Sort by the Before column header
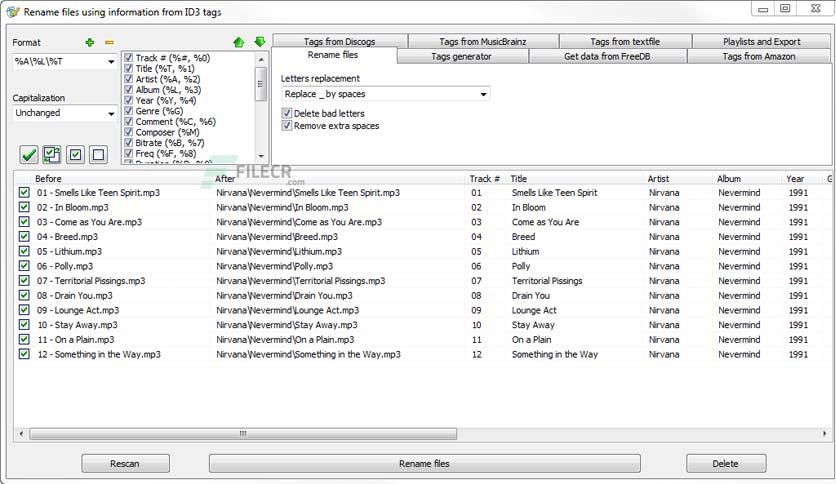 [48, 179]
